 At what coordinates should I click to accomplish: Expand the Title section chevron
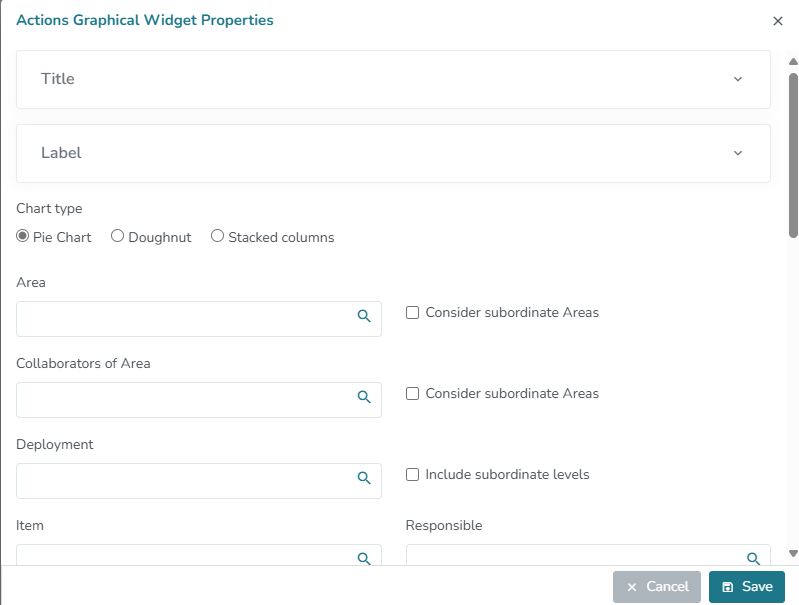(x=738, y=79)
